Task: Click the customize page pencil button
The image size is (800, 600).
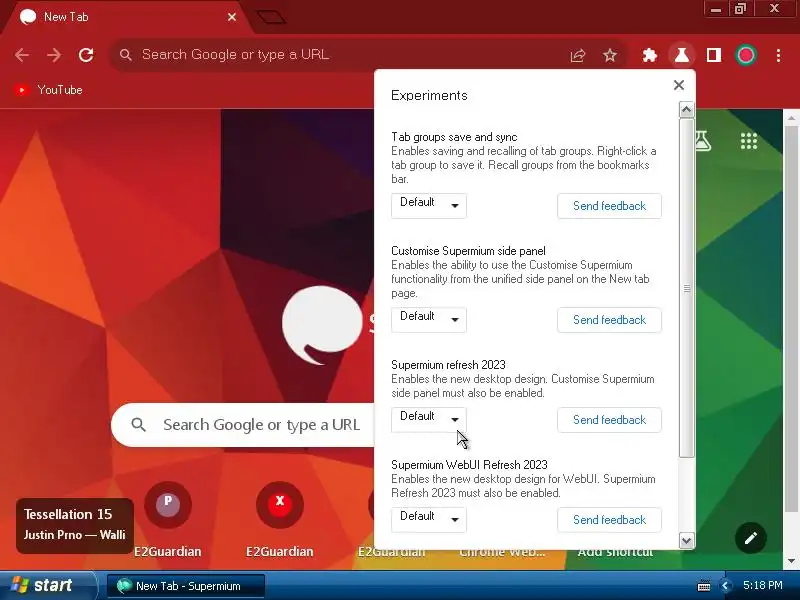Action: pyautogui.click(x=751, y=538)
